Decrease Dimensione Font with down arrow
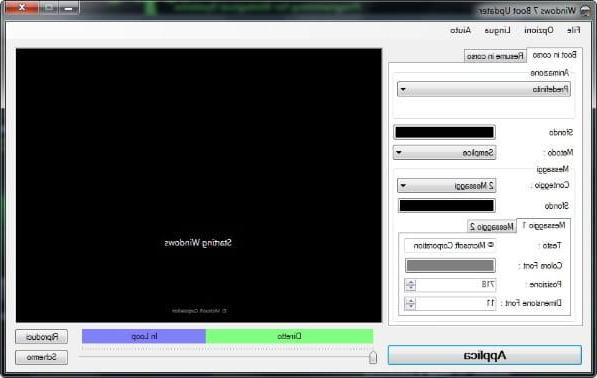The image size is (597, 378). point(410,306)
